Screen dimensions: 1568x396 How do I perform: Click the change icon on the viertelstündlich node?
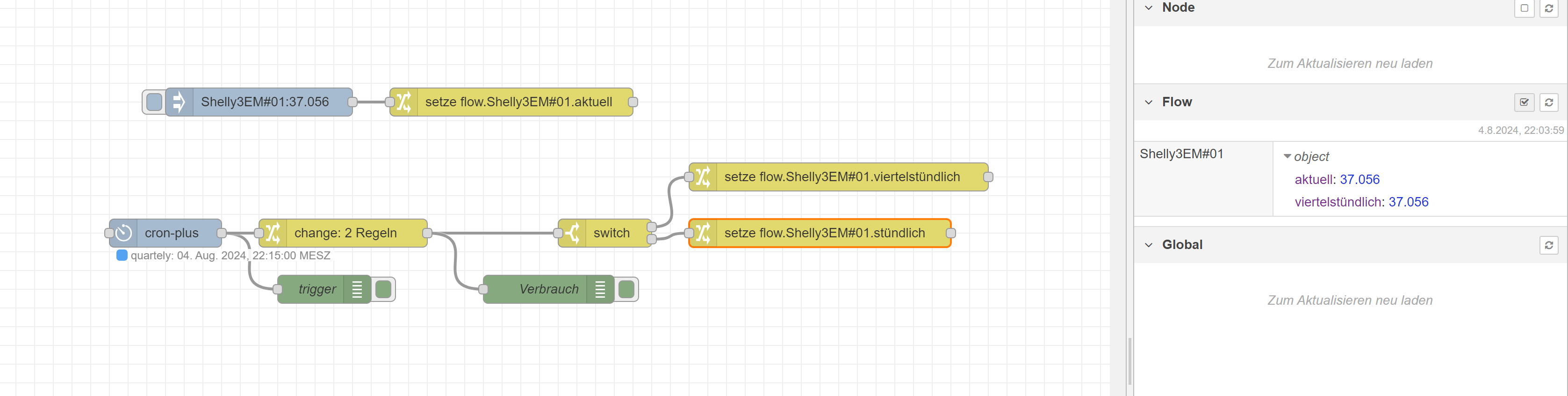pos(703,176)
